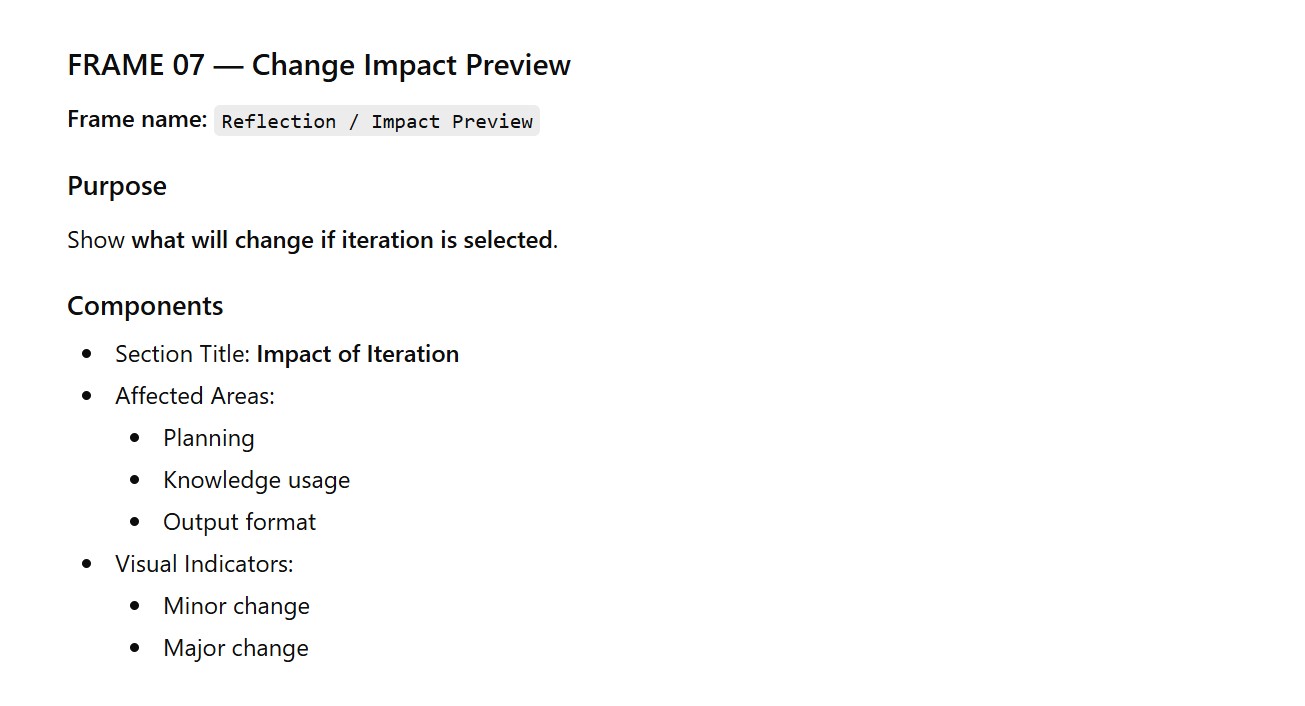This screenshot has width=1305, height=706.
Task: Click the Reflection / Impact Preview code label
Action: point(377,121)
